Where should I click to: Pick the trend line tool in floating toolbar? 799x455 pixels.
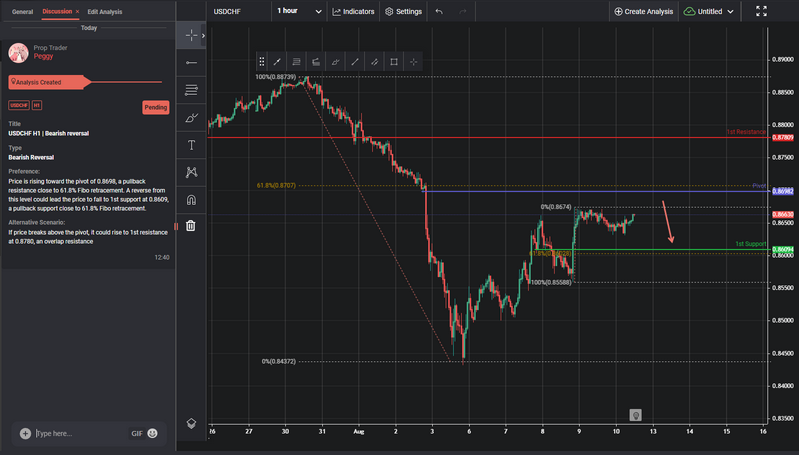point(355,62)
